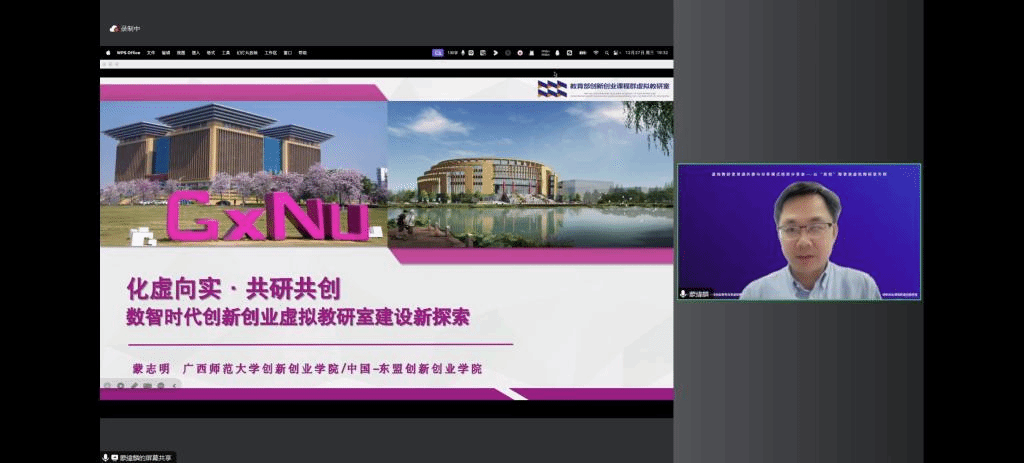Click the purple input method icon
Image resolution: width=1024 pixels, height=463 pixels.
pos(438,52)
